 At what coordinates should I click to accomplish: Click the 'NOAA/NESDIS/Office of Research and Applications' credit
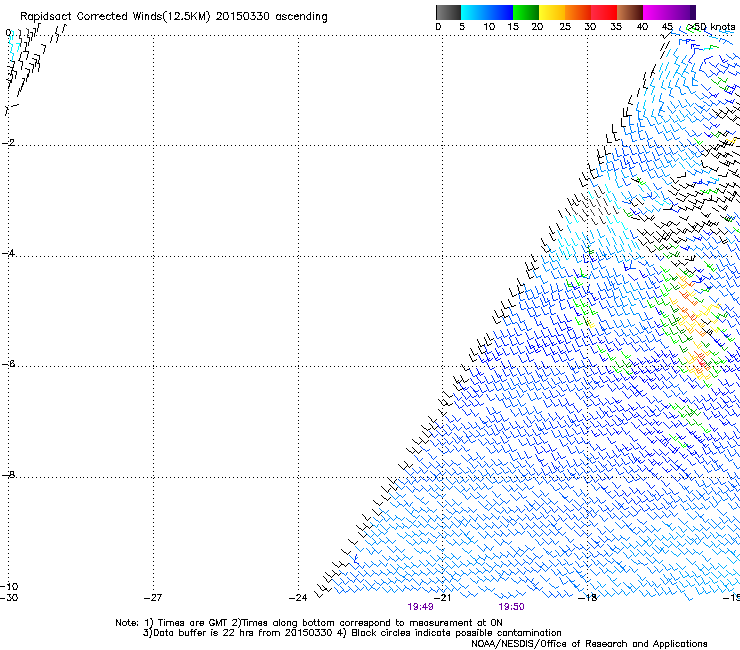point(589,644)
